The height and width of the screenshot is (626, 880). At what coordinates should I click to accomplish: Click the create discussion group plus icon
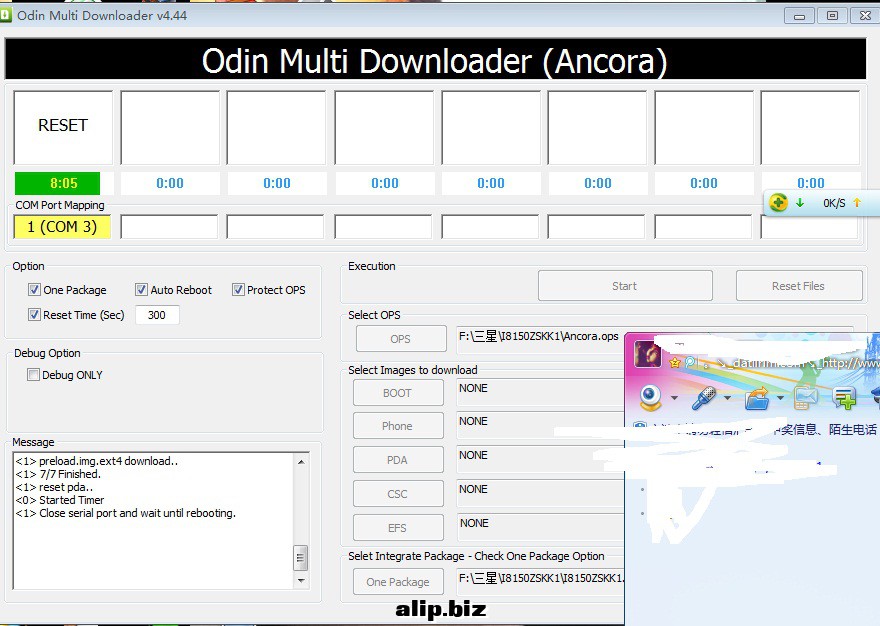(x=845, y=397)
